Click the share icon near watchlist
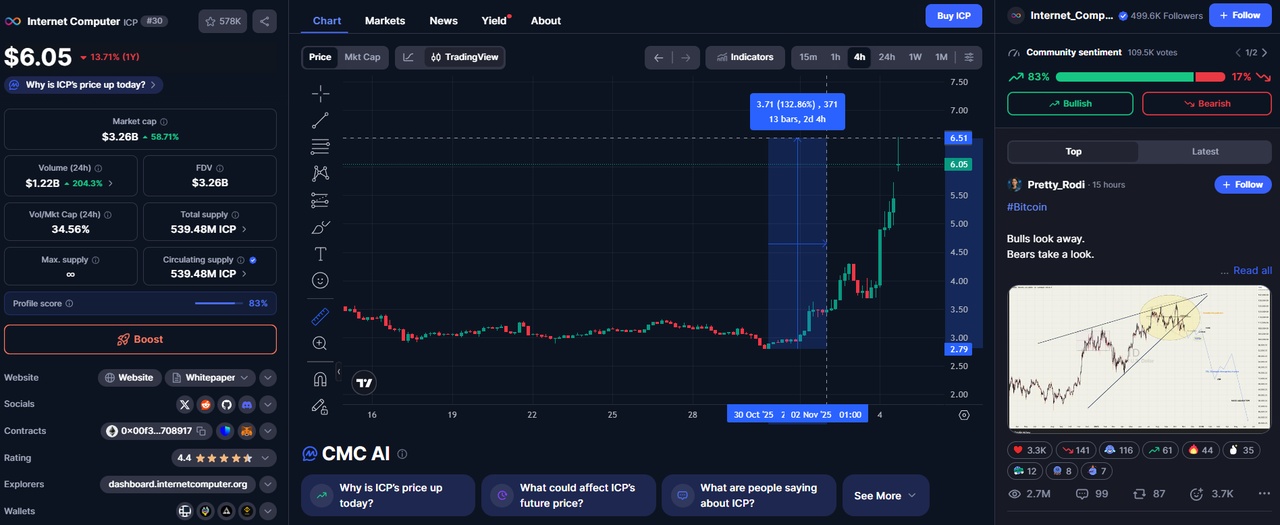Image resolution: width=1280 pixels, height=525 pixels. point(265,21)
